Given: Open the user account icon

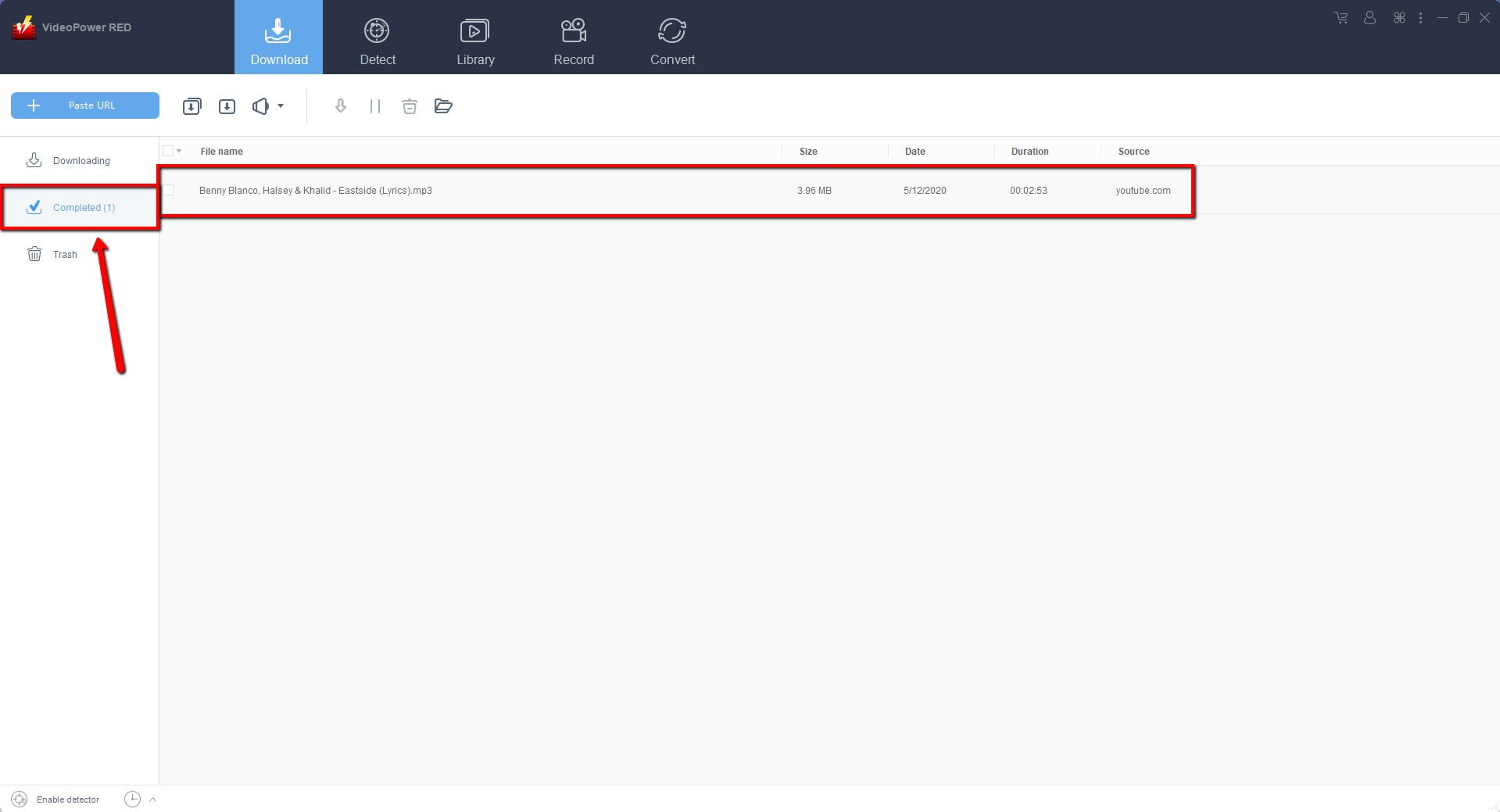Looking at the screenshot, I should (x=1369, y=18).
